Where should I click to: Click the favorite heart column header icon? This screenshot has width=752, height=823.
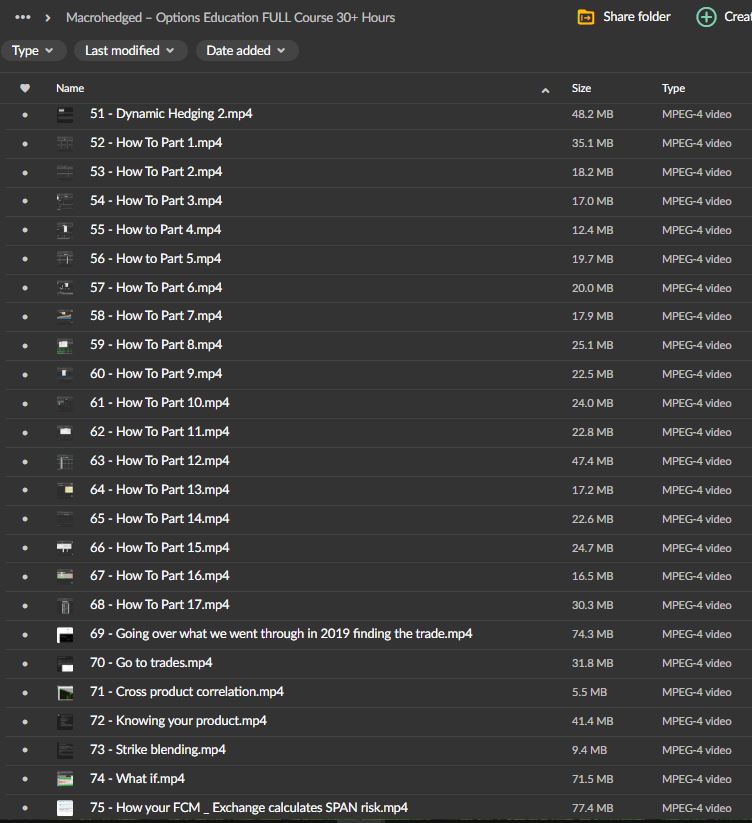(25, 89)
